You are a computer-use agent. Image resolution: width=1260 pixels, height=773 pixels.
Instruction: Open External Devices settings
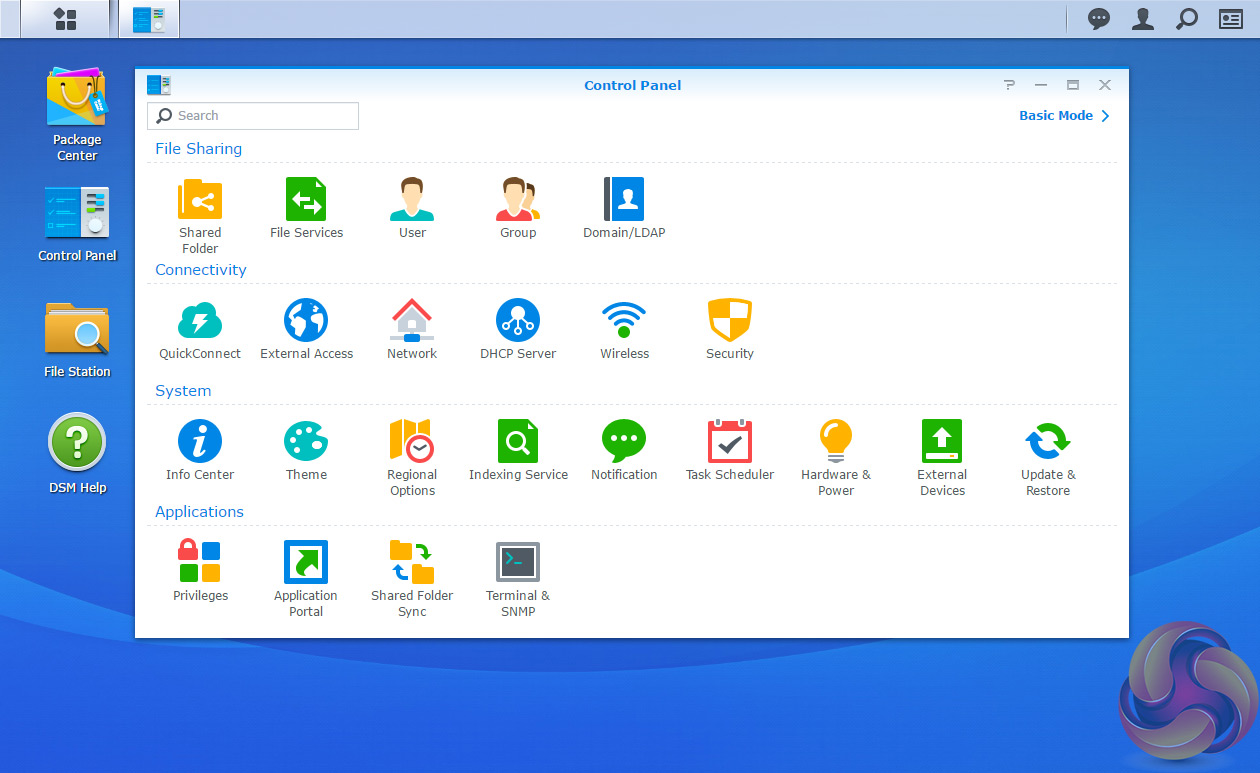pos(942,457)
